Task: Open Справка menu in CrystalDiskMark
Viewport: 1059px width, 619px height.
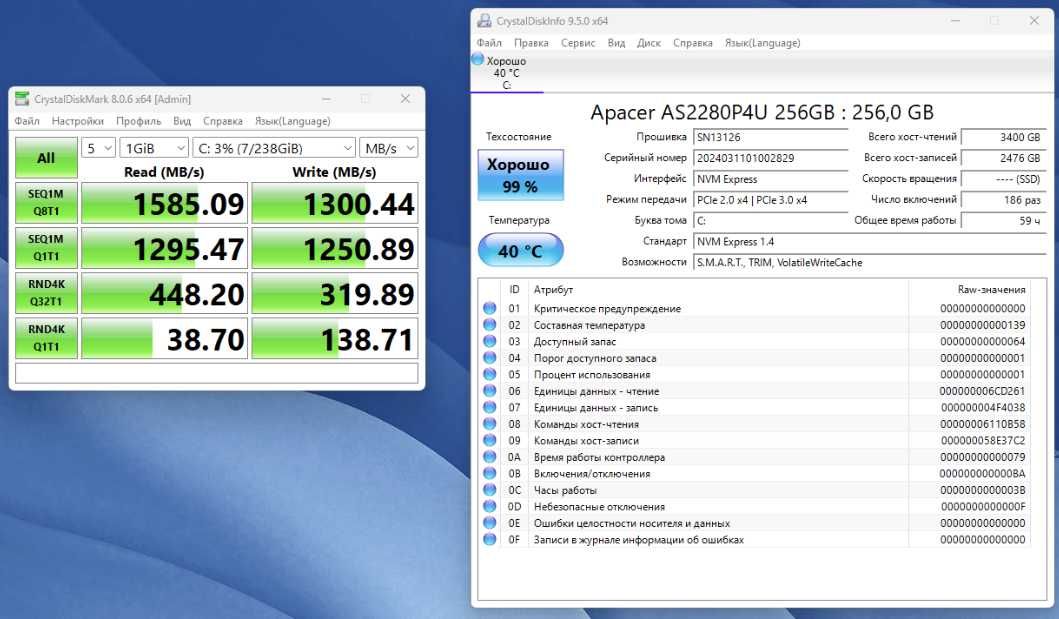Action: coord(223,121)
